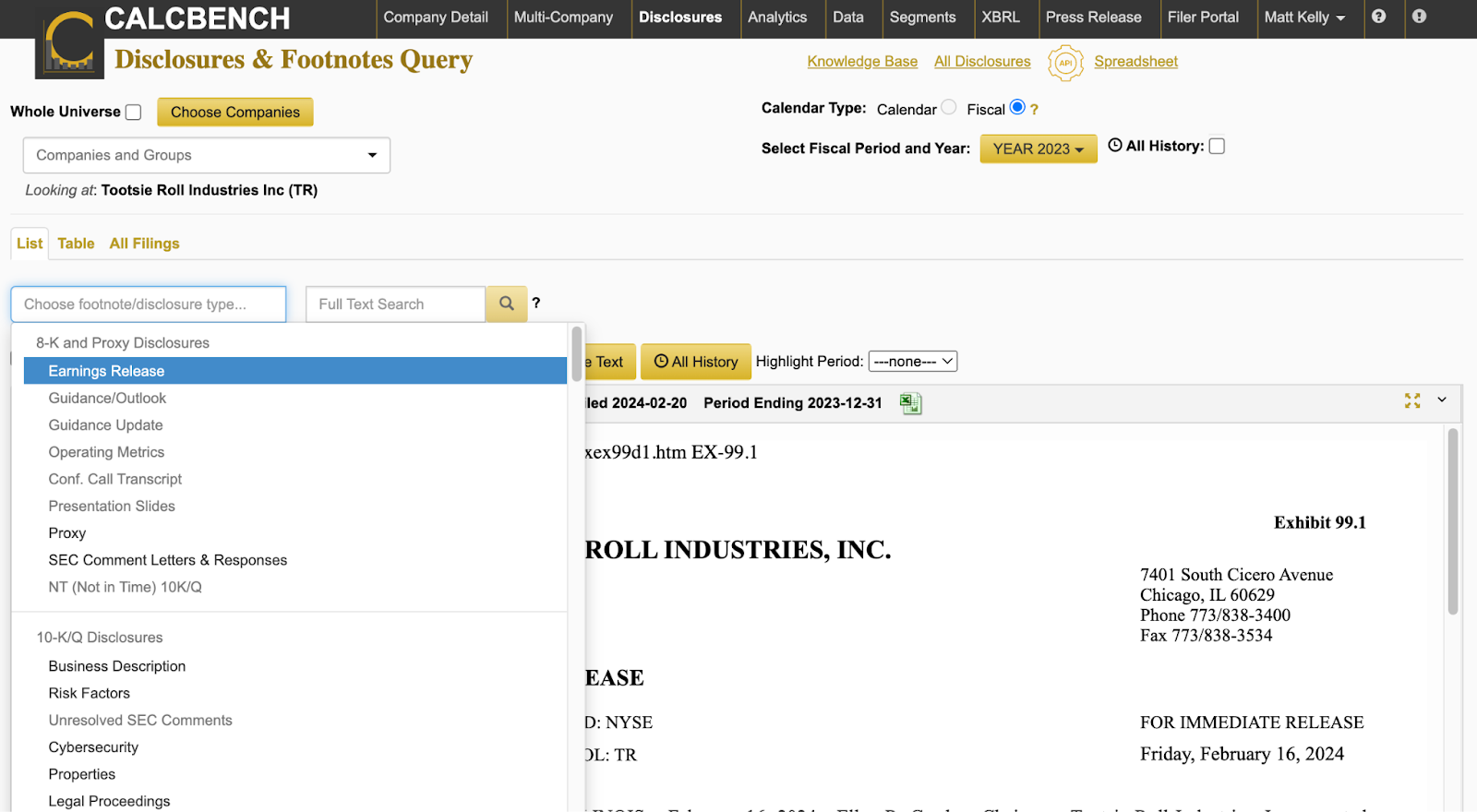Select Proxy disclosure type
Image resolution: width=1477 pixels, height=812 pixels.
click(x=295, y=533)
